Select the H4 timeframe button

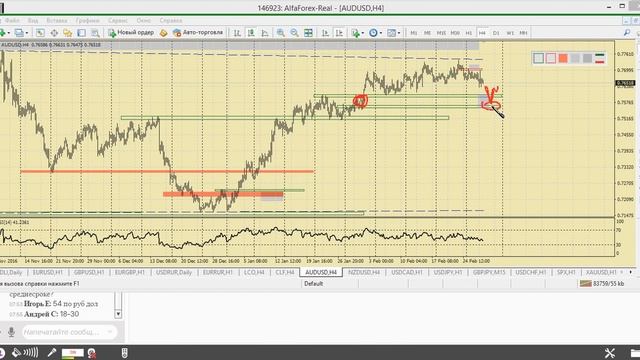482,33
